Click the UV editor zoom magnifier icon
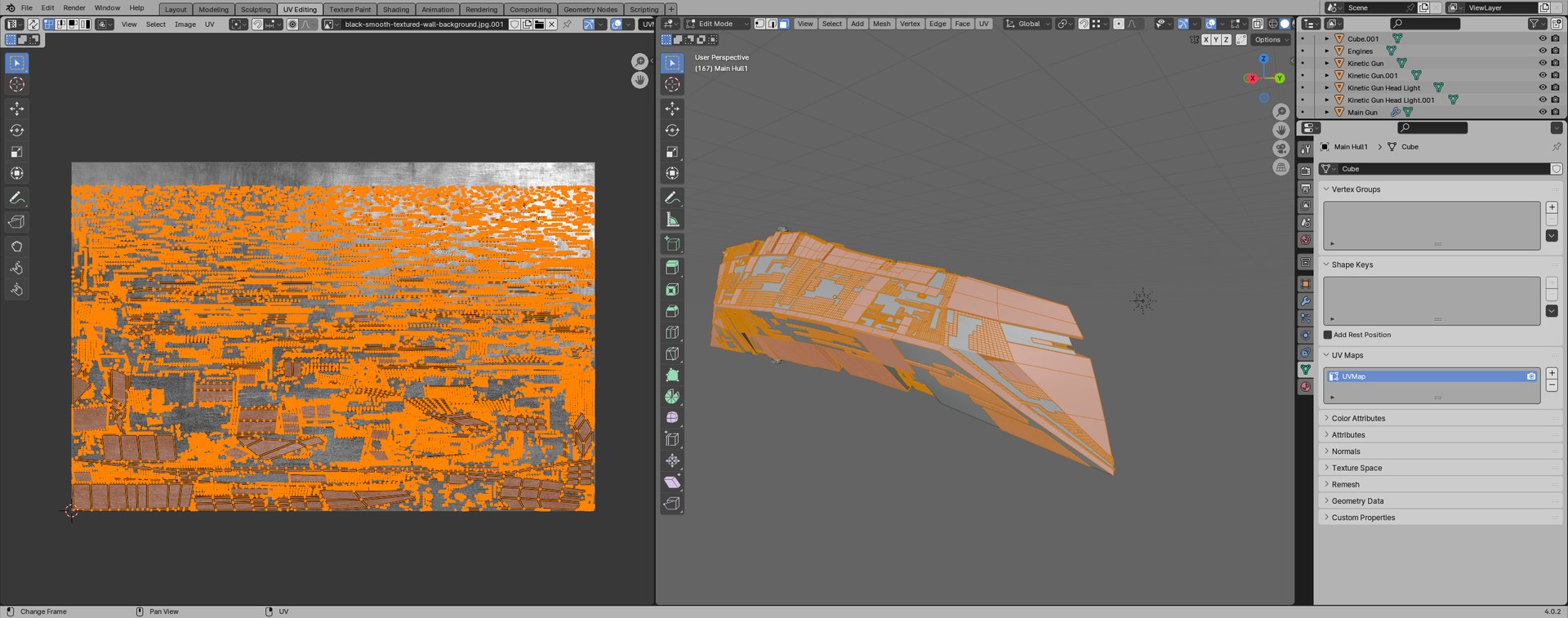Image resolution: width=1568 pixels, height=618 pixels. (x=639, y=61)
